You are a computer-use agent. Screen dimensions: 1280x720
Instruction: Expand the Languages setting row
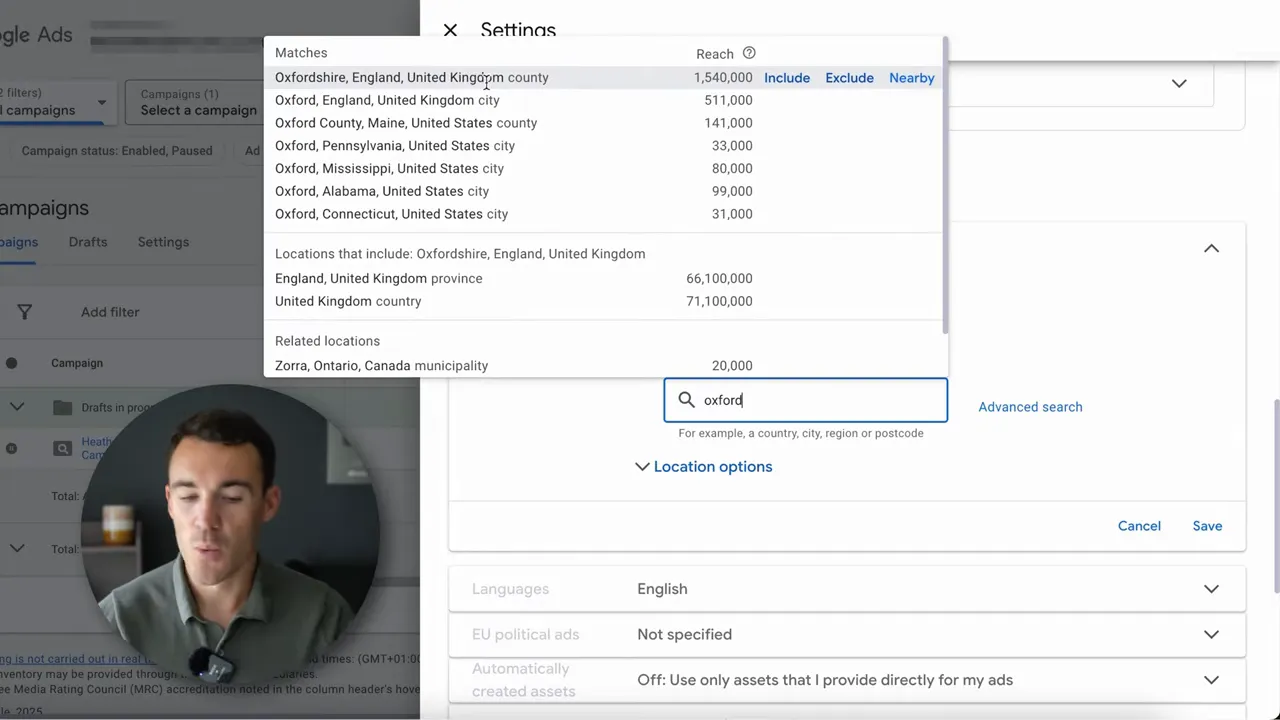[1211, 589]
